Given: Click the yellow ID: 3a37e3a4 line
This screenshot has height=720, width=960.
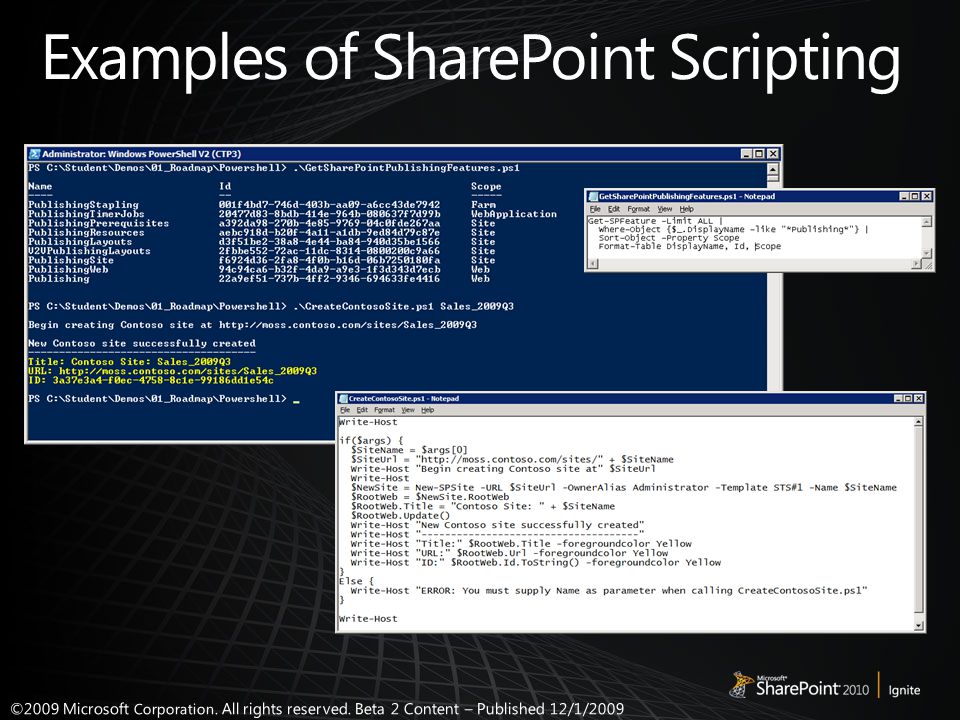Looking at the screenshot, I should click(x=151, y=380).
